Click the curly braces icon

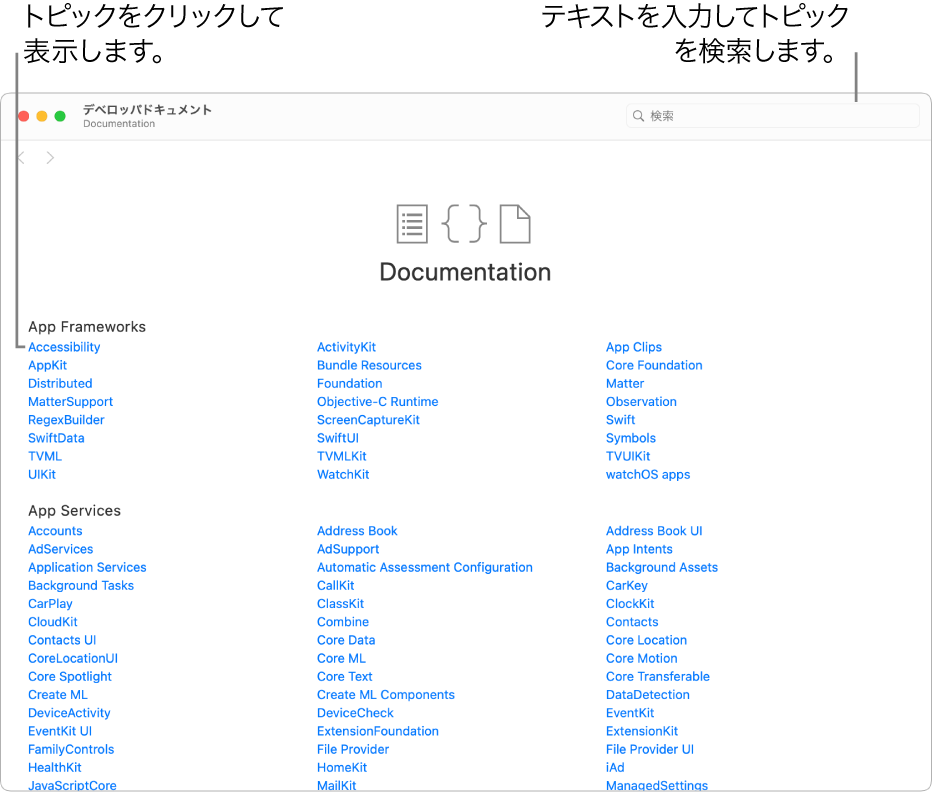tap(464, 223)
